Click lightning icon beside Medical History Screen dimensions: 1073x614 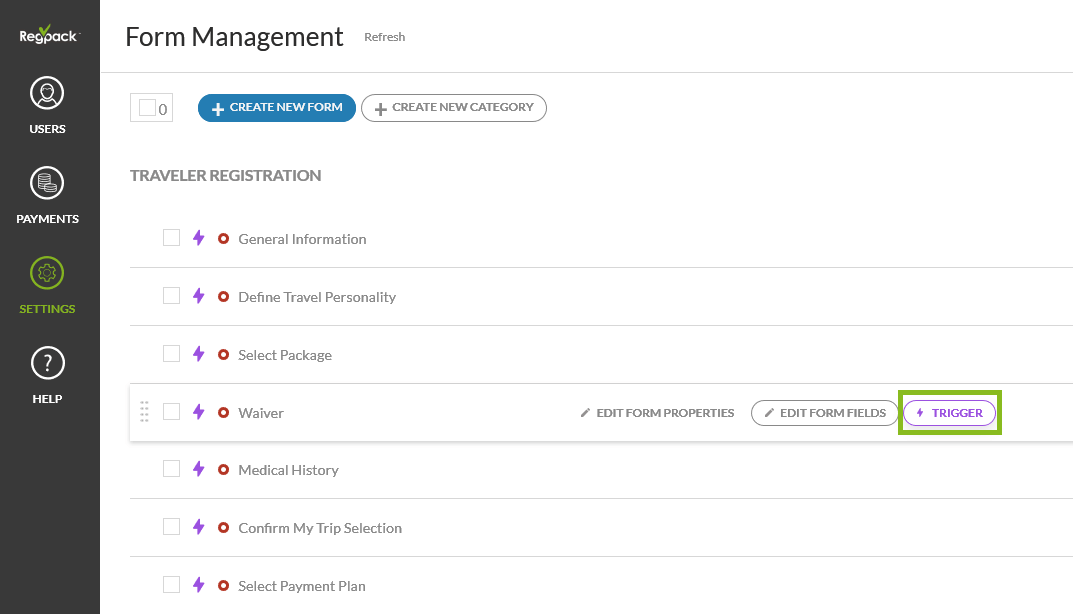(x=199, y=469)
